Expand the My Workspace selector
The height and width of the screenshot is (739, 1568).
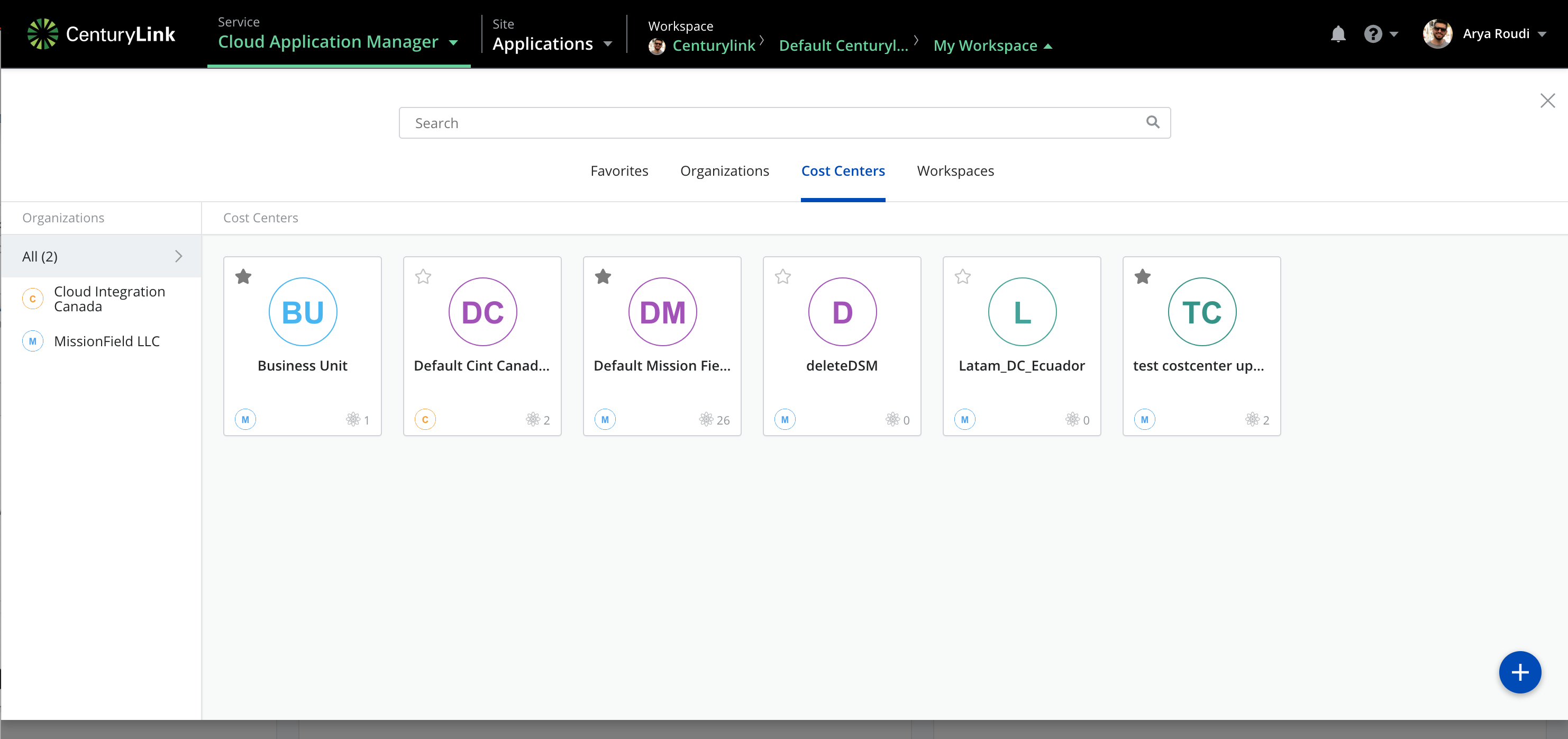click(x=990, y=45)
